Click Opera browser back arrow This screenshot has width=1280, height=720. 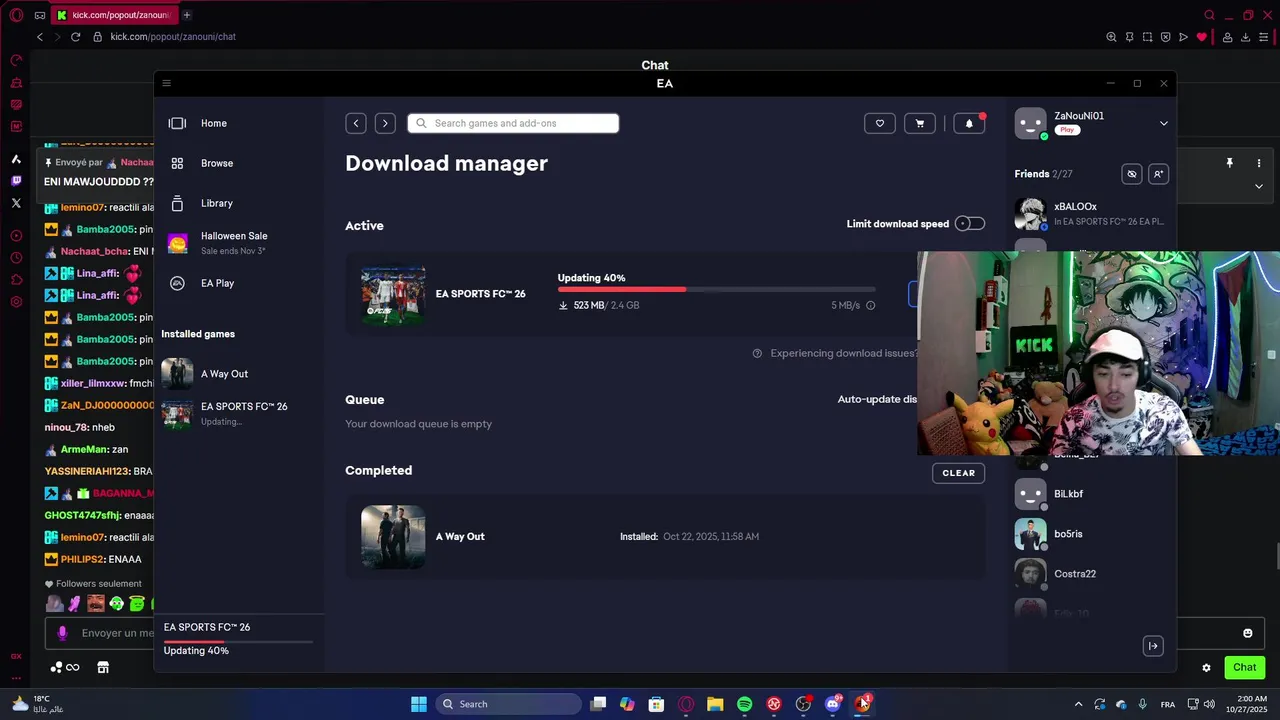(x=40, y=37)
